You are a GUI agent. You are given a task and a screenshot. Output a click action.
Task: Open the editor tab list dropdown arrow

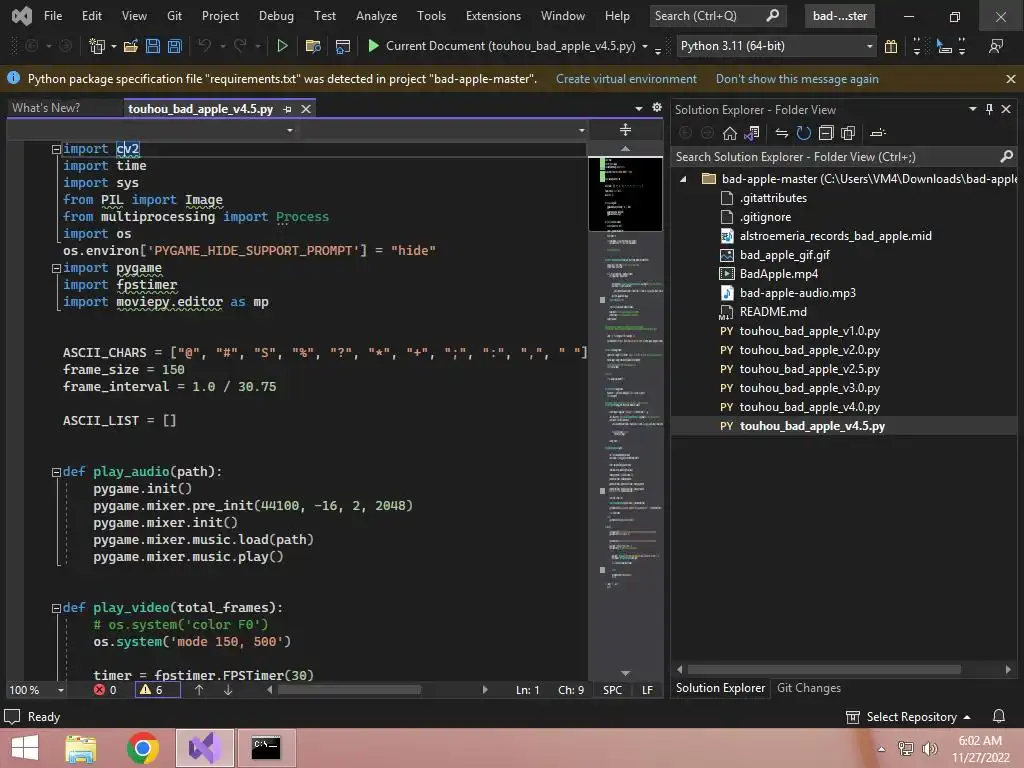638,108
